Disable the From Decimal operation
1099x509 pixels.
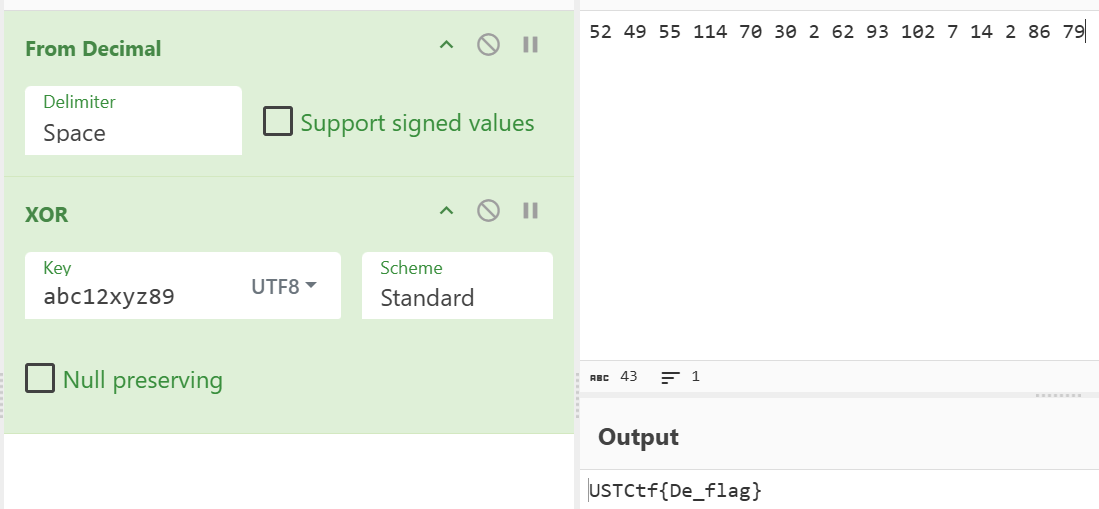[x=488, y=45]
